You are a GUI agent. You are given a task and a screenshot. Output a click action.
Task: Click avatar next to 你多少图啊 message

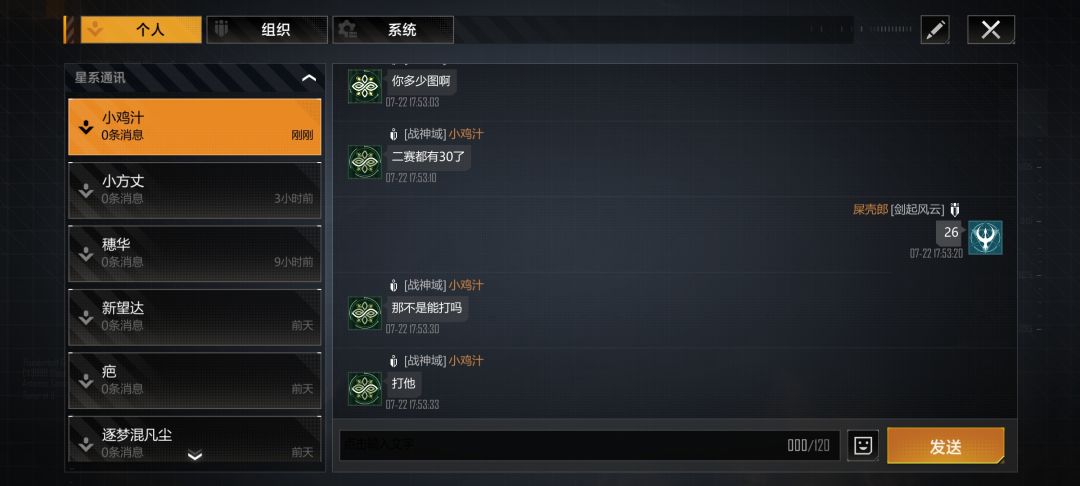[364, 86]
